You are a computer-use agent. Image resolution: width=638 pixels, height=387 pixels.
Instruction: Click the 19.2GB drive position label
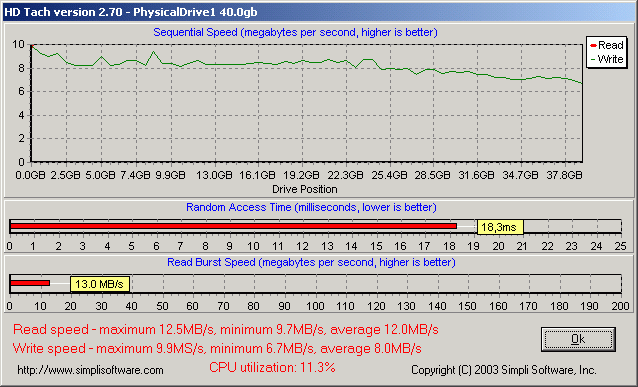point(301,175)
